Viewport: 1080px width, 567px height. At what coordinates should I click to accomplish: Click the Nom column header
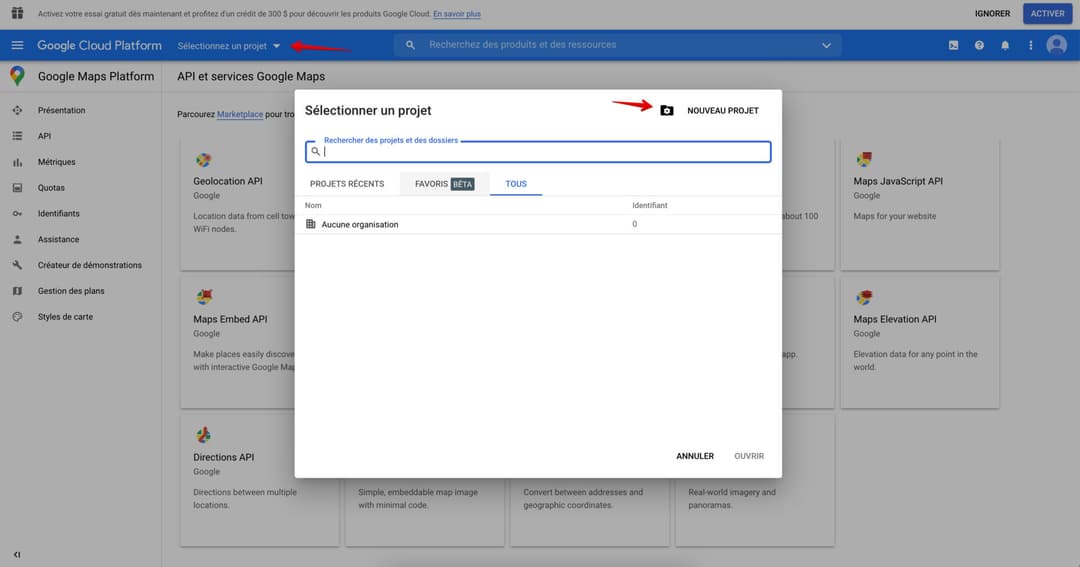pos(313,205)
